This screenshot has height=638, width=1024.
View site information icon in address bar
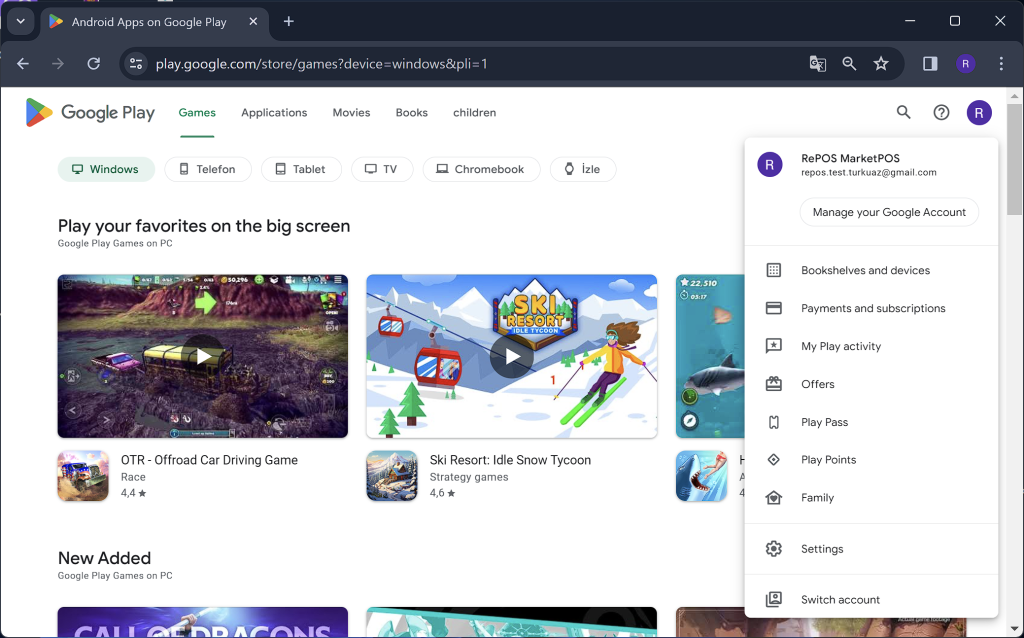click(x=136, y=63)
